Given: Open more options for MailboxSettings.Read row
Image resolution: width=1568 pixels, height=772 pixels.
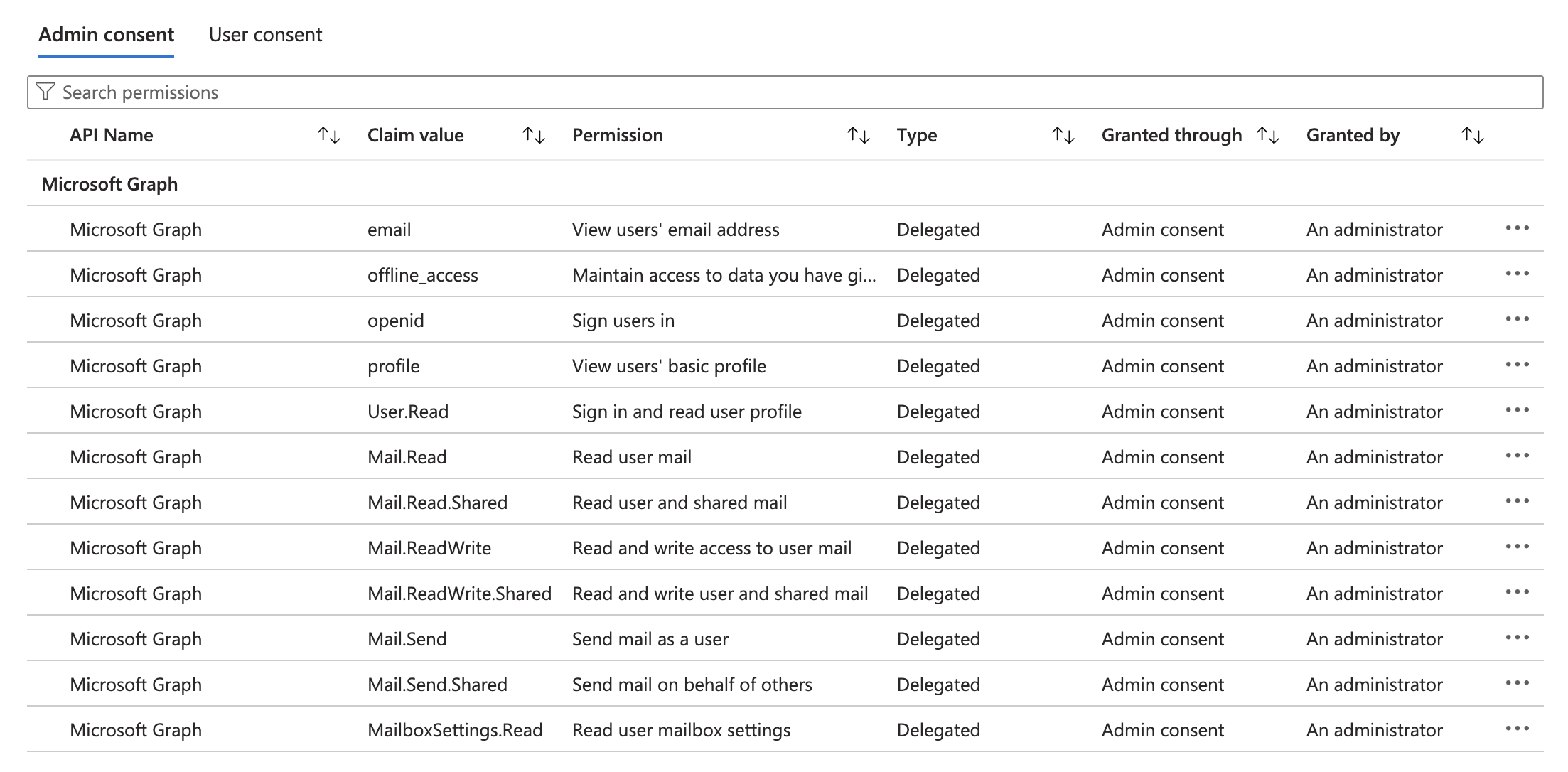Looking at the screenshot, I should pos(1518,729).
